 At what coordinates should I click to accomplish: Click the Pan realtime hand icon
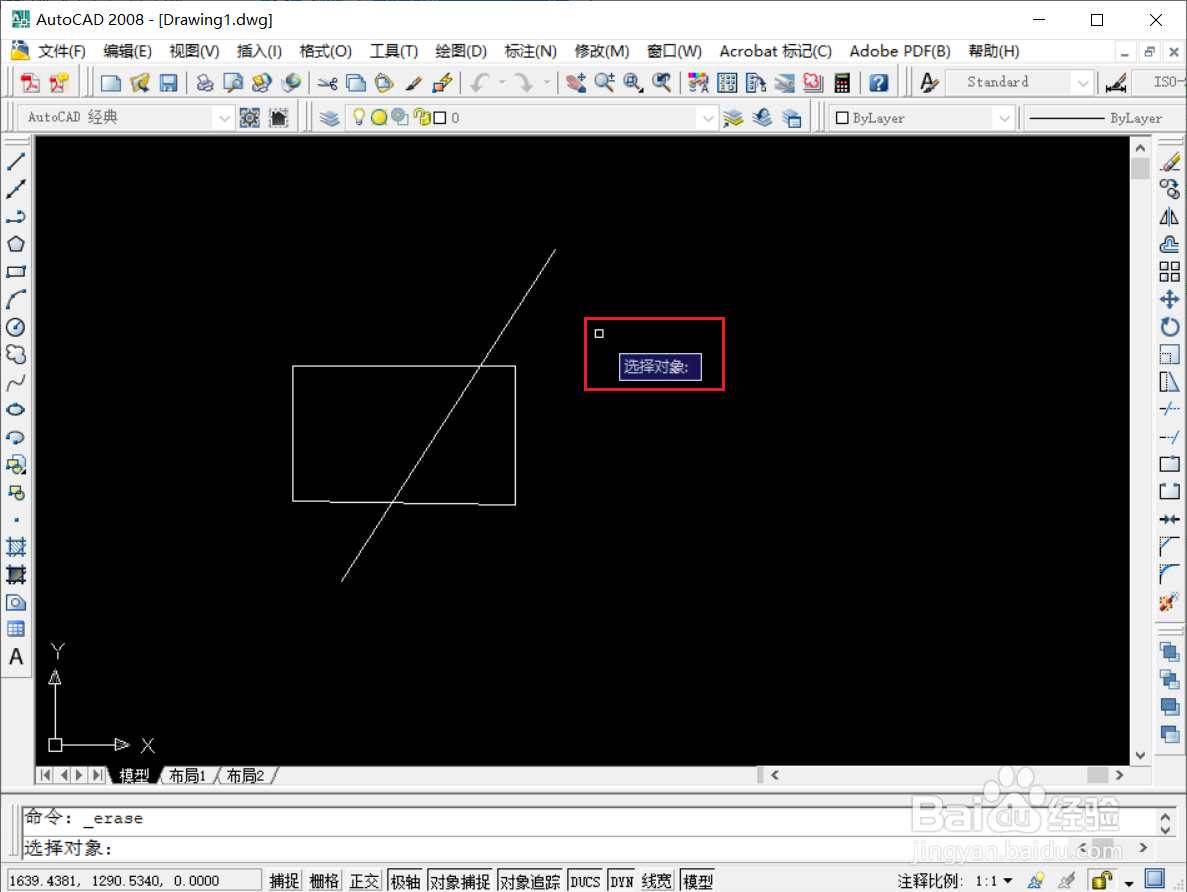[576, 83]
